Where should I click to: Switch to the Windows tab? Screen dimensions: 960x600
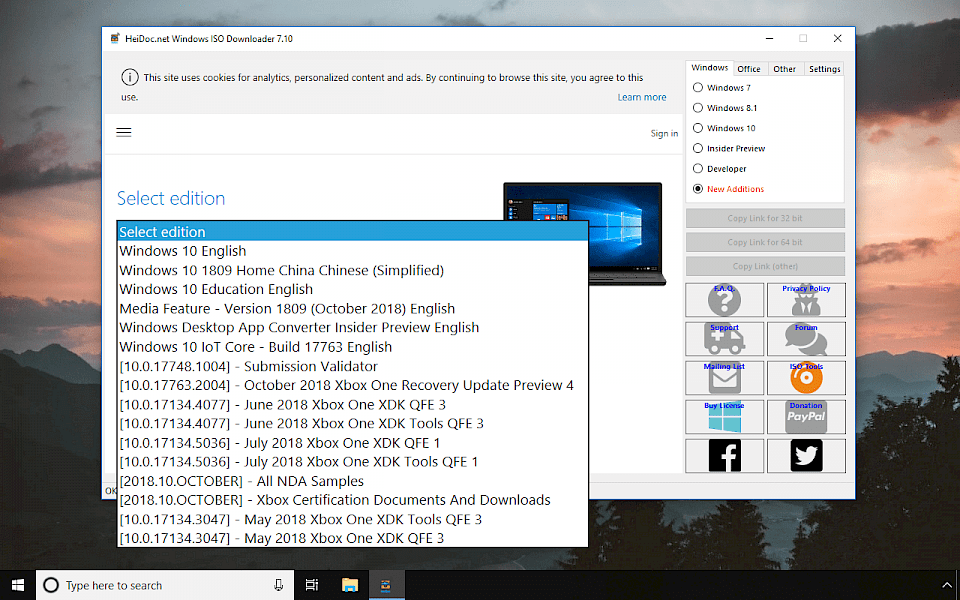click(x=710, y=68)
